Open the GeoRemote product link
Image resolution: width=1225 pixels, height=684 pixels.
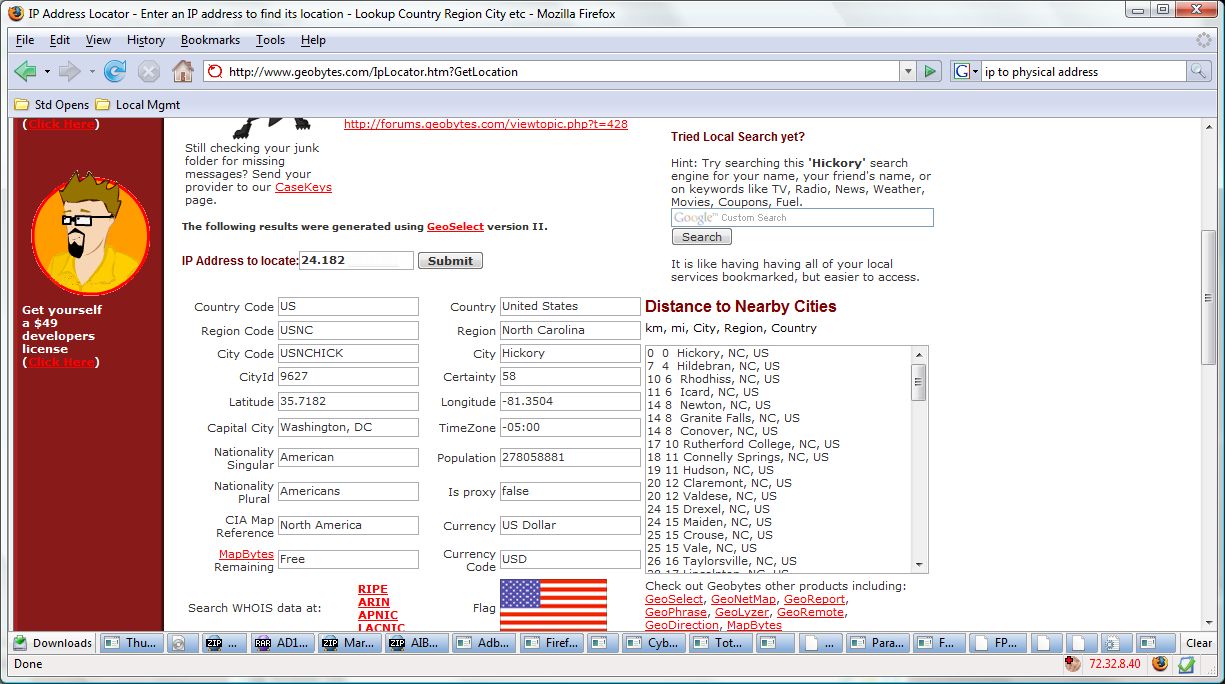click(x=810, y=612)
